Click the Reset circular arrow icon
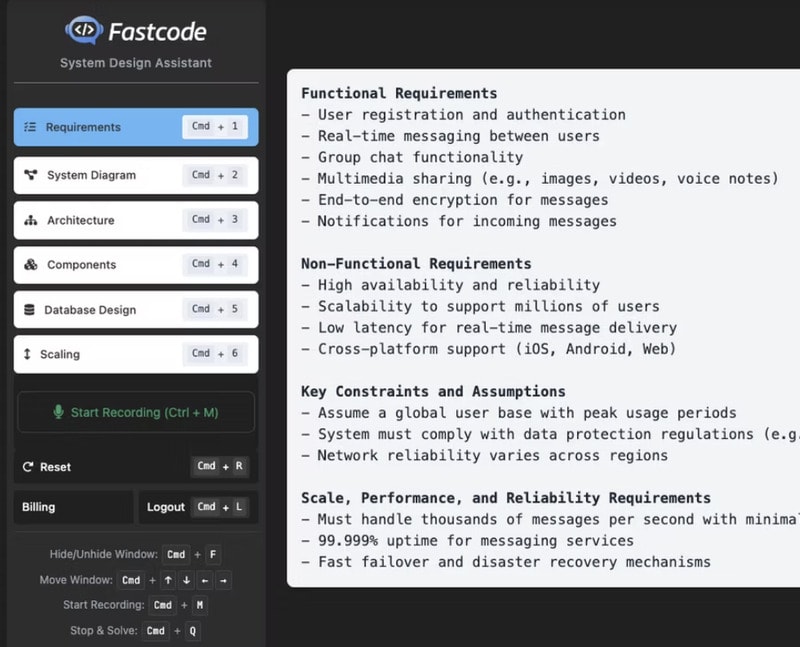Screen dimensions: 800x647 coord(27,467)
